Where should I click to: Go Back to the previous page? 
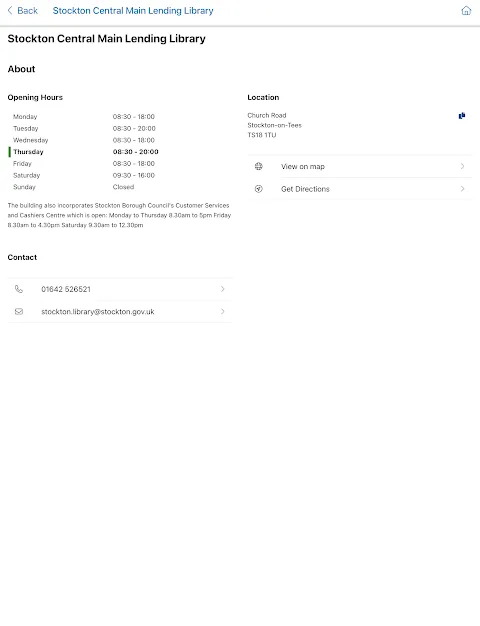pos(23,10)
